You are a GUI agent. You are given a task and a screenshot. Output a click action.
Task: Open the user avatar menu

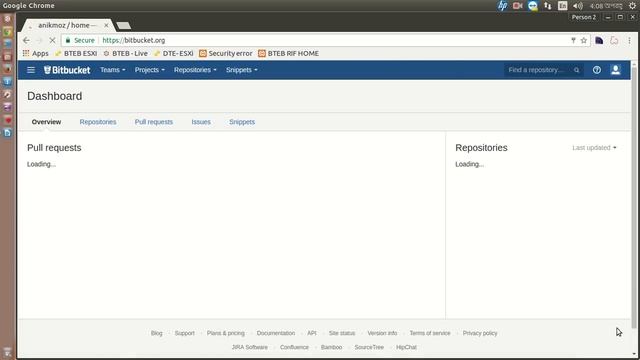[x=616, y=70]
